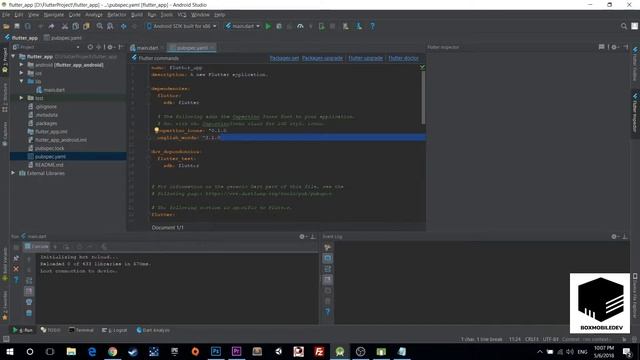Select the pubspec.yaml editor tab
This screenshot has width=640, height=360.
coord(192,48)
